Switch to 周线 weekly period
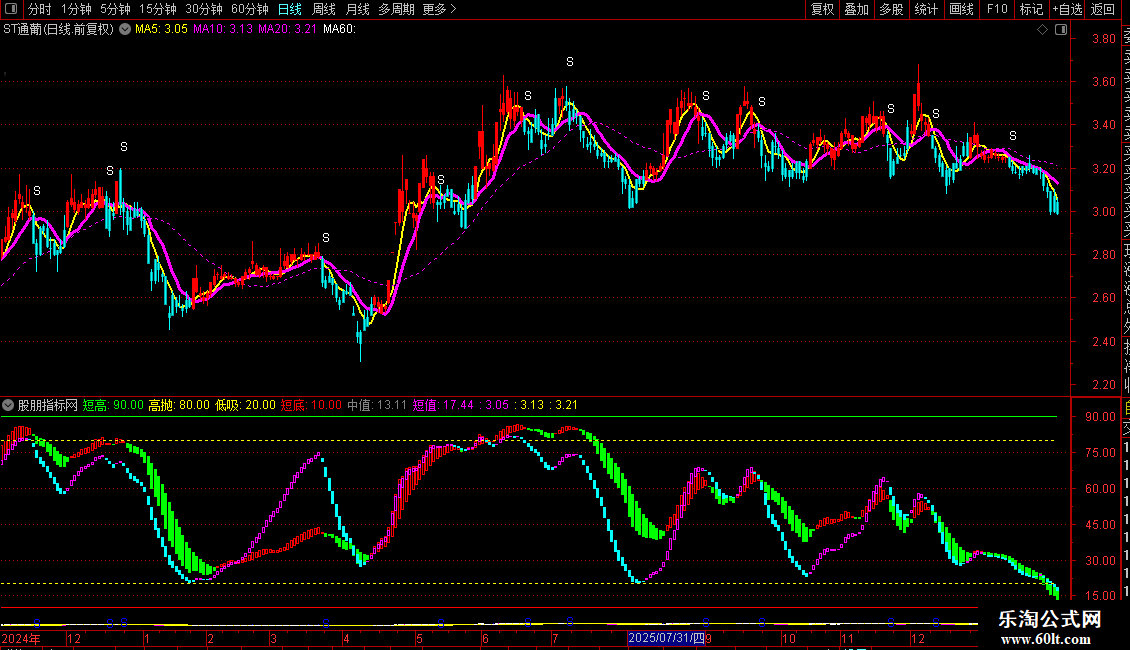The height and width of the screenshot is (650, 1130). pyautogui.click(x=324, y=9)
